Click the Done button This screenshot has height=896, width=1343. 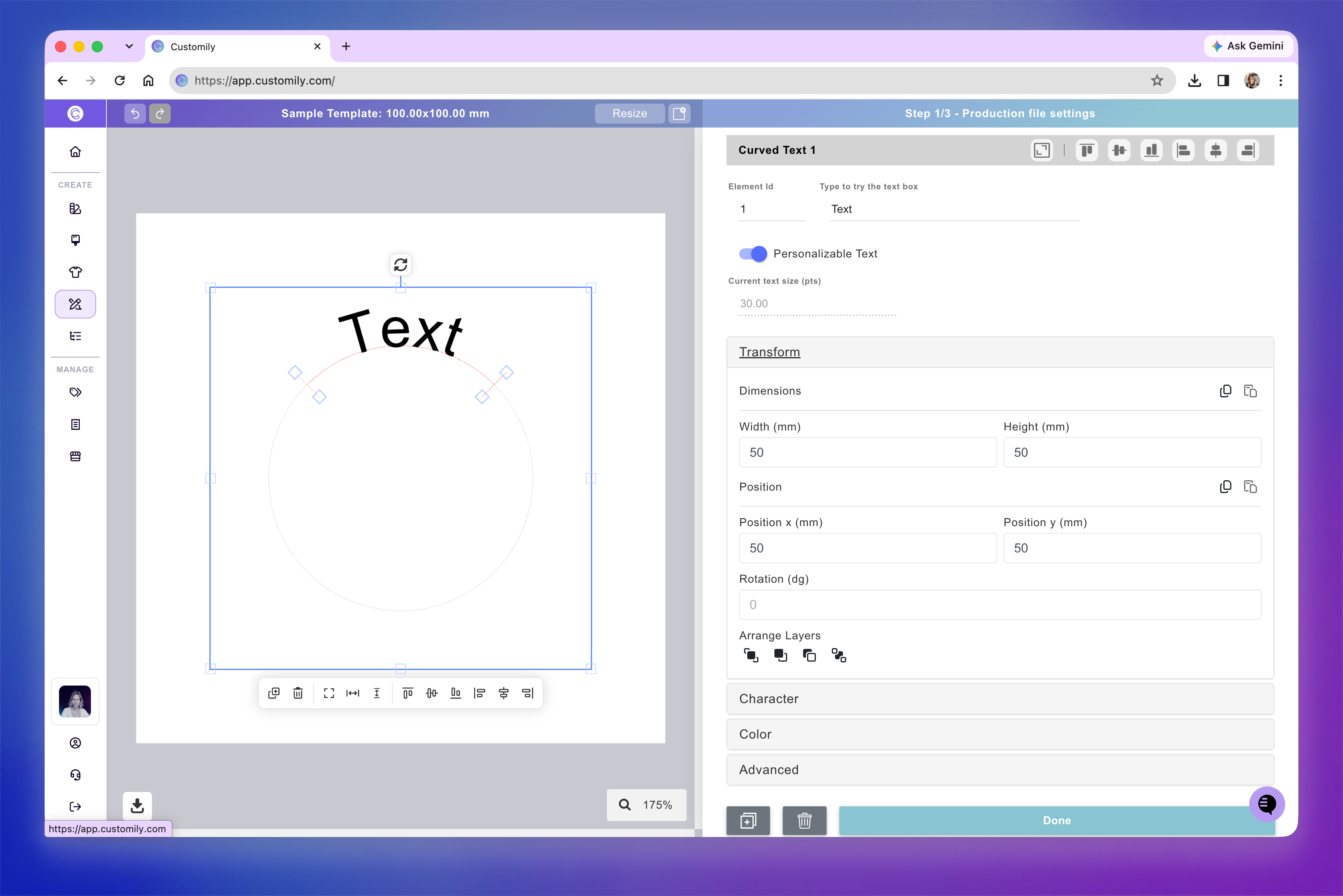pos(1057,821)
